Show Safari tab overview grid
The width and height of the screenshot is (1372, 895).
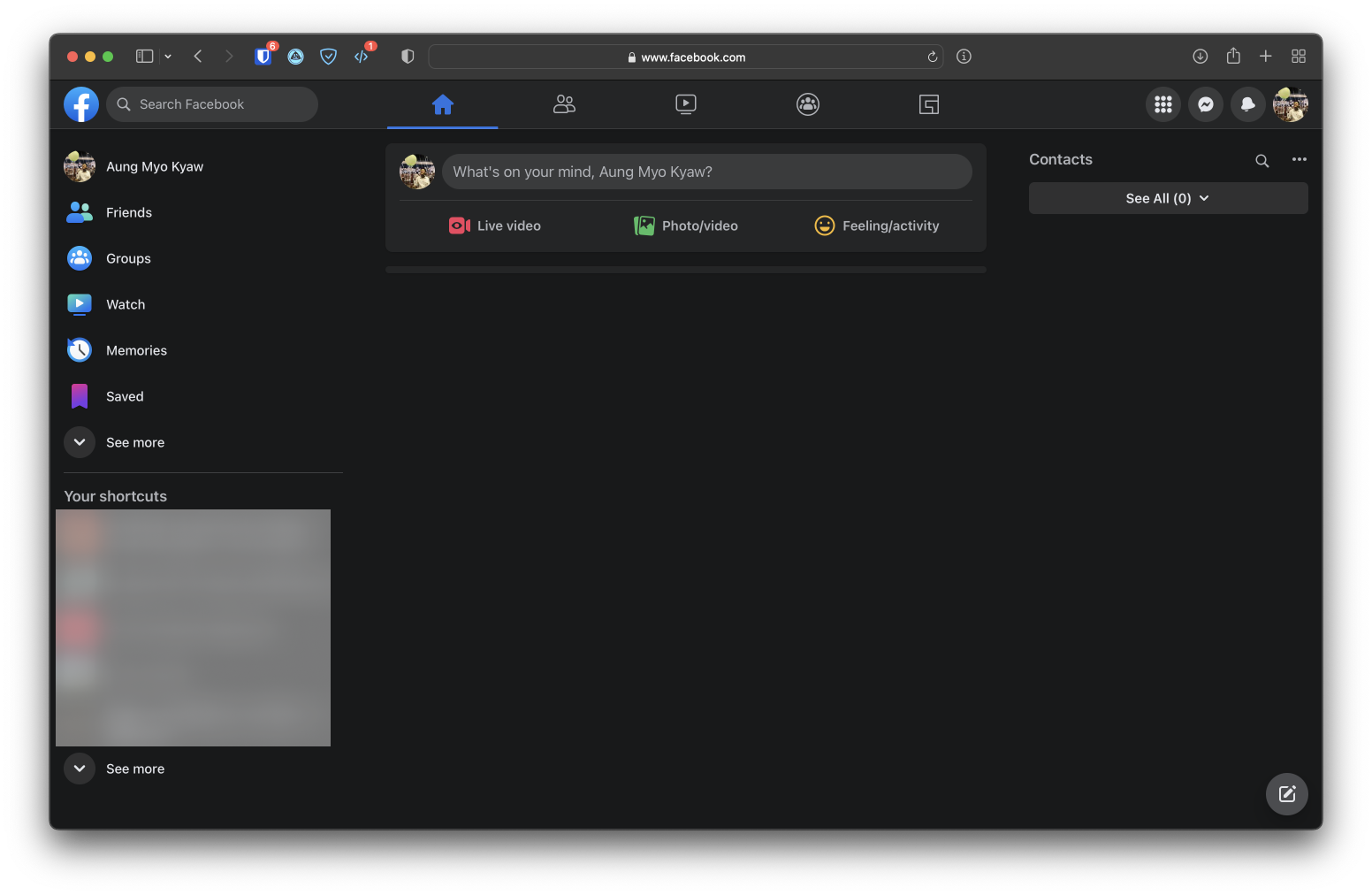point(1299,57)
